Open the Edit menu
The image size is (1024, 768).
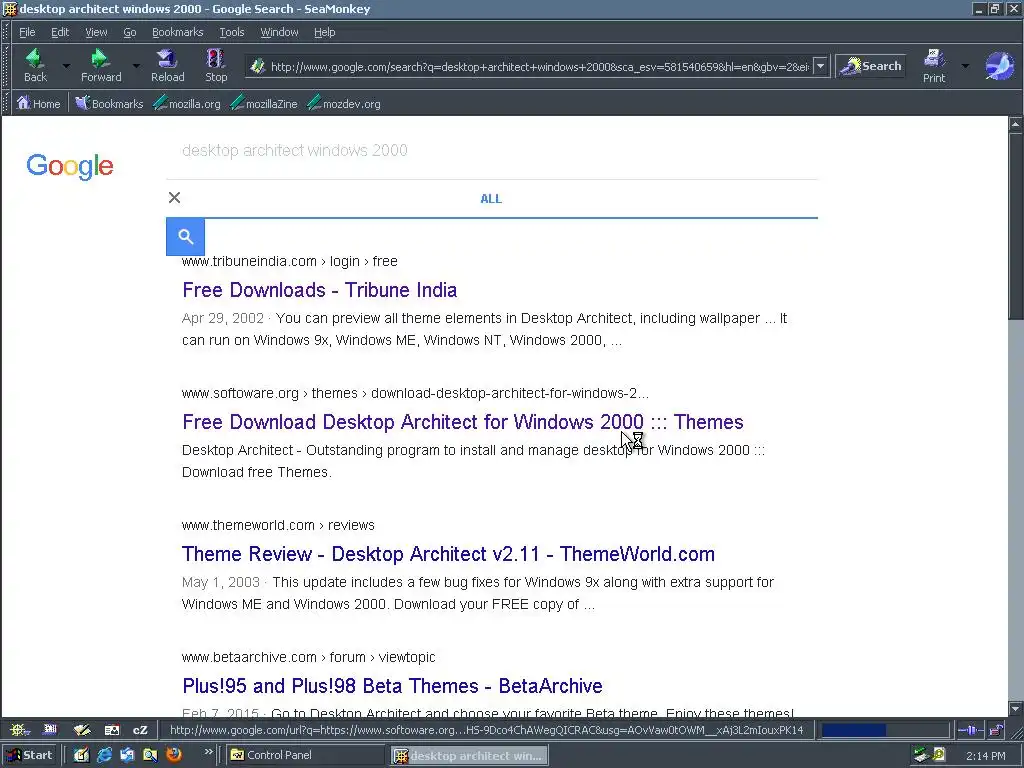click(x=60, y=32)
